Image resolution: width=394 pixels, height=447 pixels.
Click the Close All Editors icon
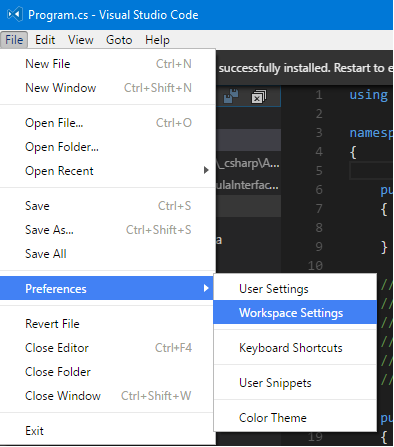[258, 97]
